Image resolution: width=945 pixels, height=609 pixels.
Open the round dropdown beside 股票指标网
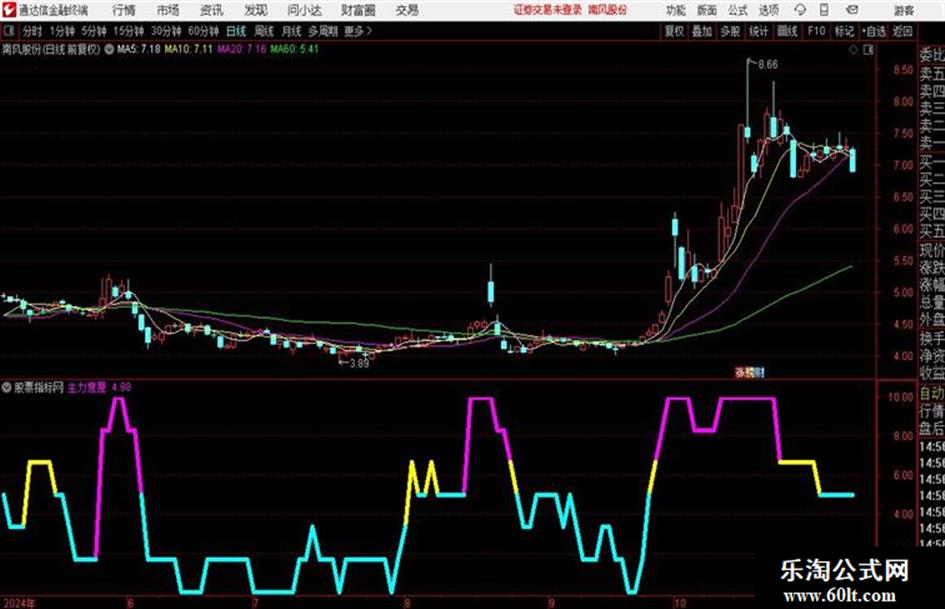(x=7, y=387)
